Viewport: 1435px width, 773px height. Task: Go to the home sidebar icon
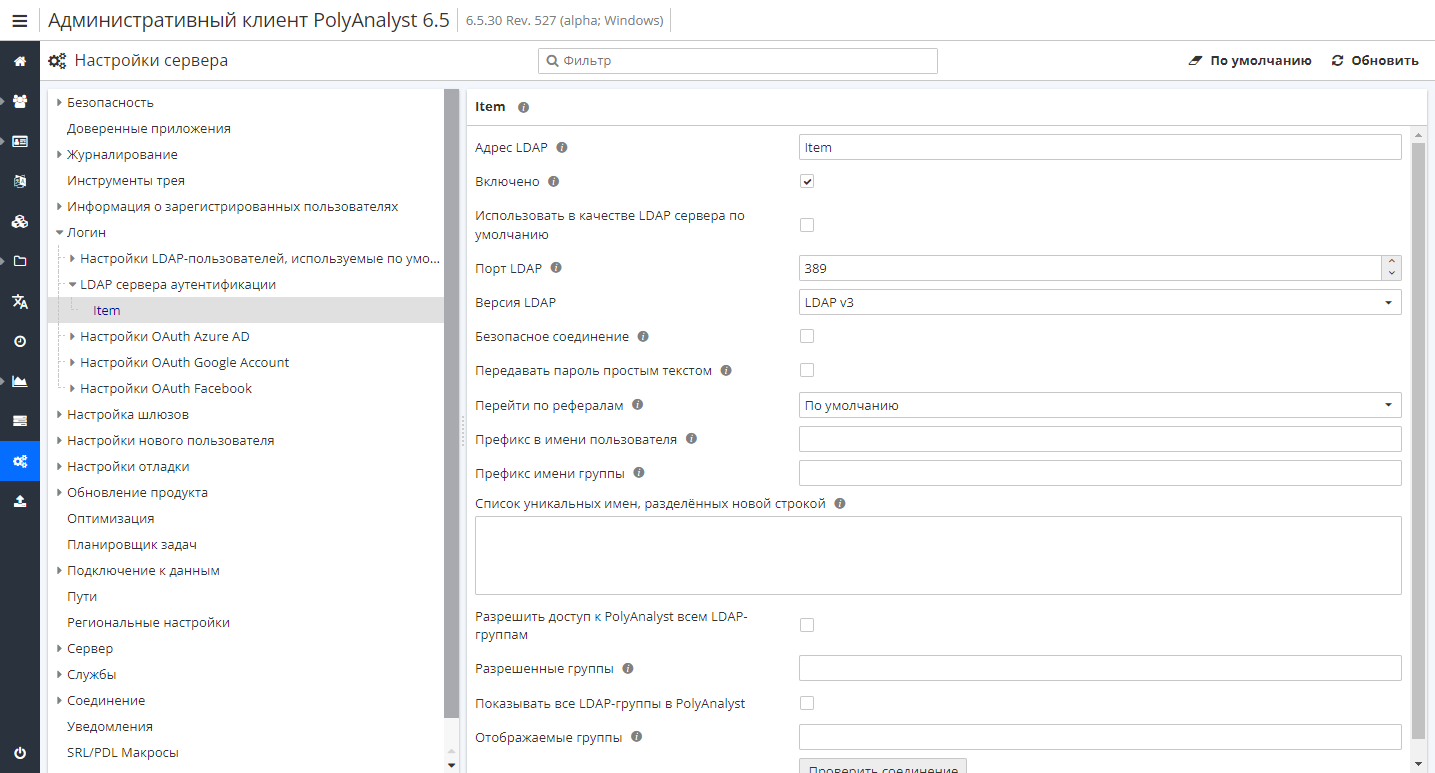point(20,61)
